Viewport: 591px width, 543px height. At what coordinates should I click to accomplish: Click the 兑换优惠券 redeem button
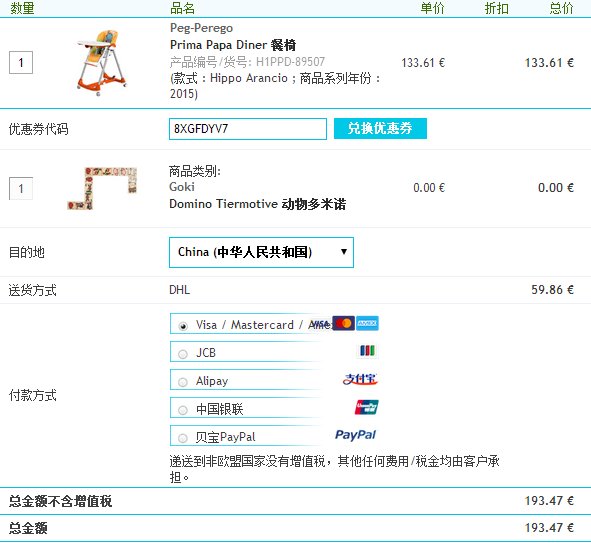(x=380, y=128)
